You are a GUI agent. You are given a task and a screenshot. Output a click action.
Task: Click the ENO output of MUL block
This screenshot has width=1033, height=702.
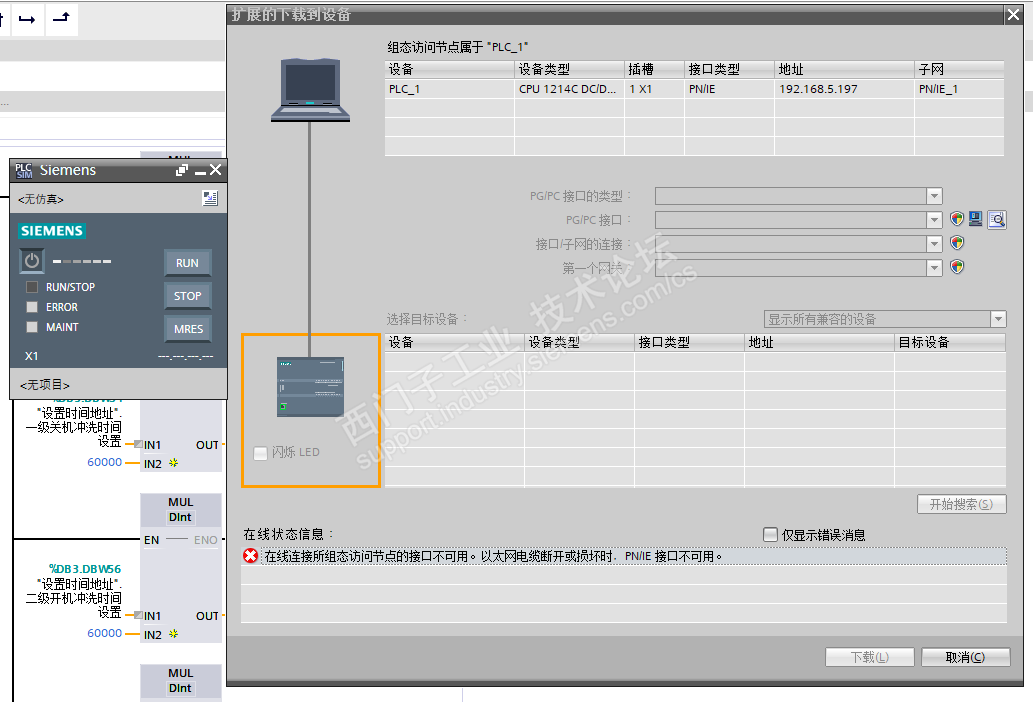pos(206,540)
